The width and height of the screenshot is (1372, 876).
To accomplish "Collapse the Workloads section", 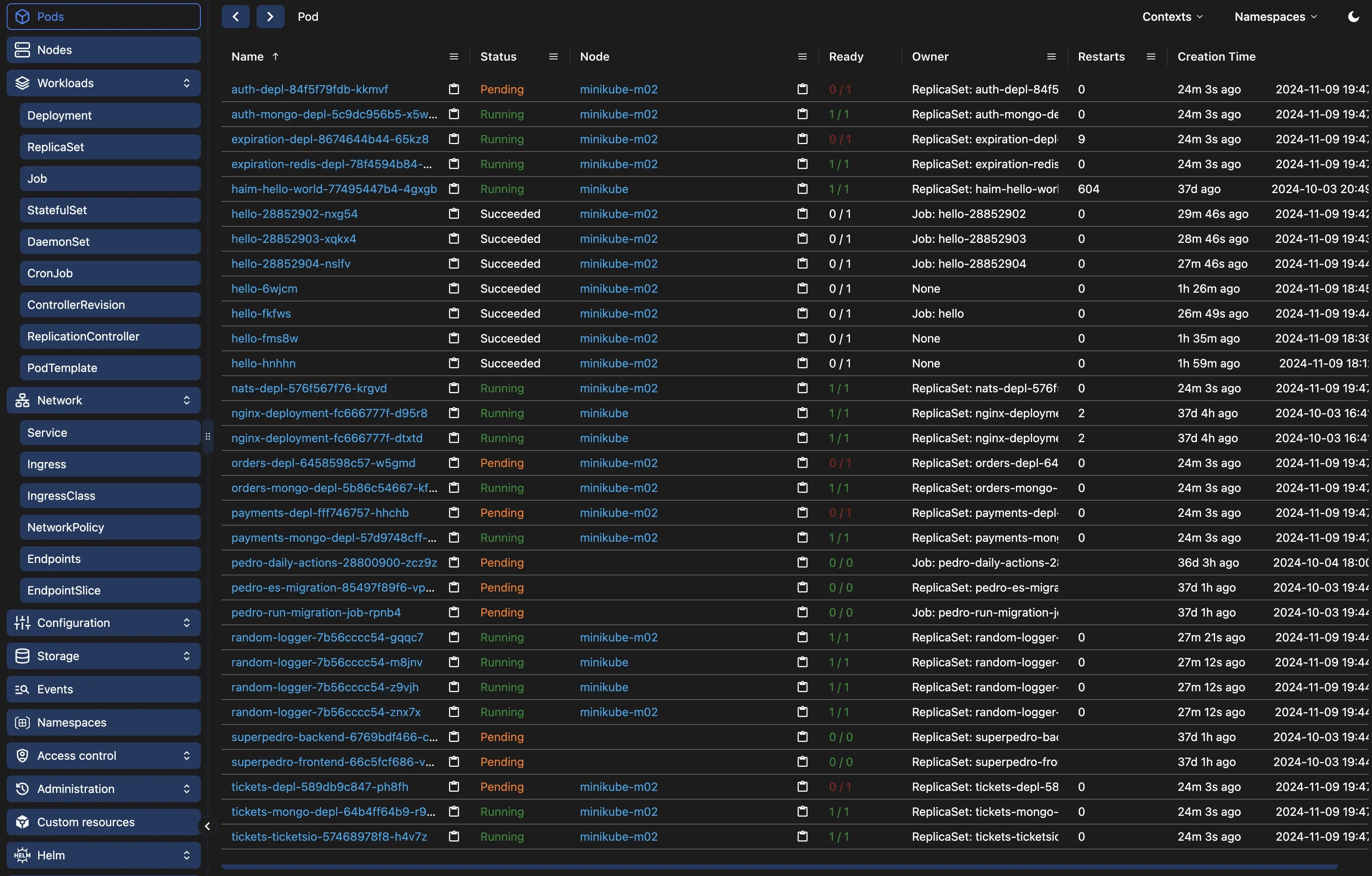I will (103, 83).
